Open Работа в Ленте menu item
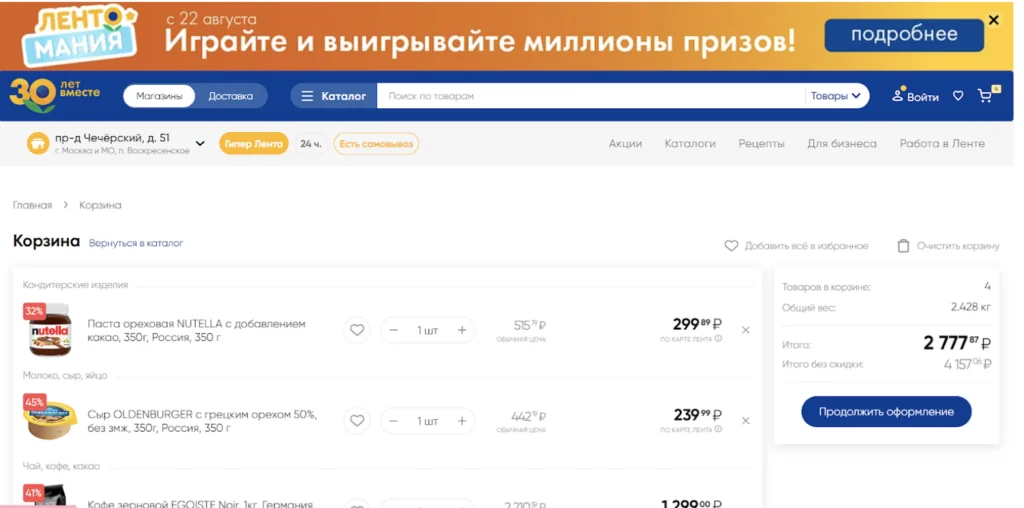 point(942,144)
